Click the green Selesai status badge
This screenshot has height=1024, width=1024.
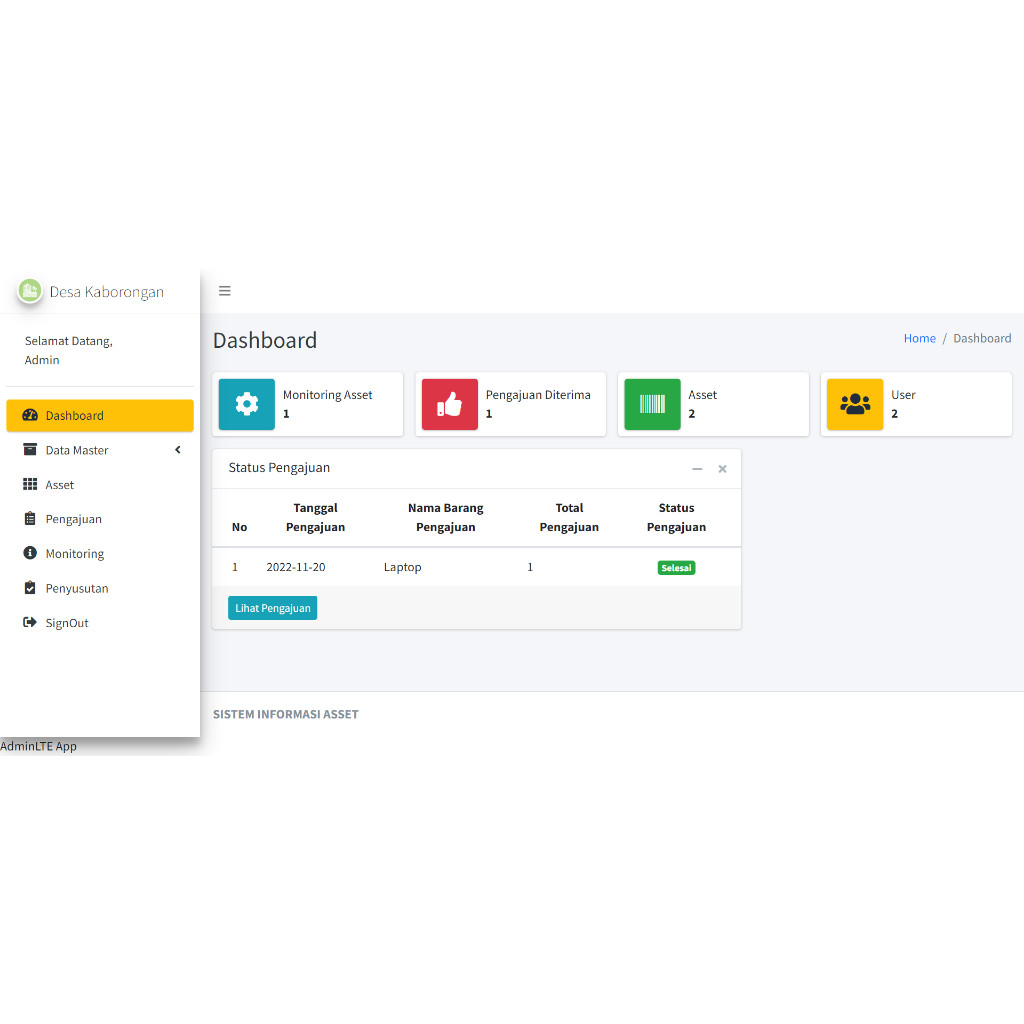[676, 566]
